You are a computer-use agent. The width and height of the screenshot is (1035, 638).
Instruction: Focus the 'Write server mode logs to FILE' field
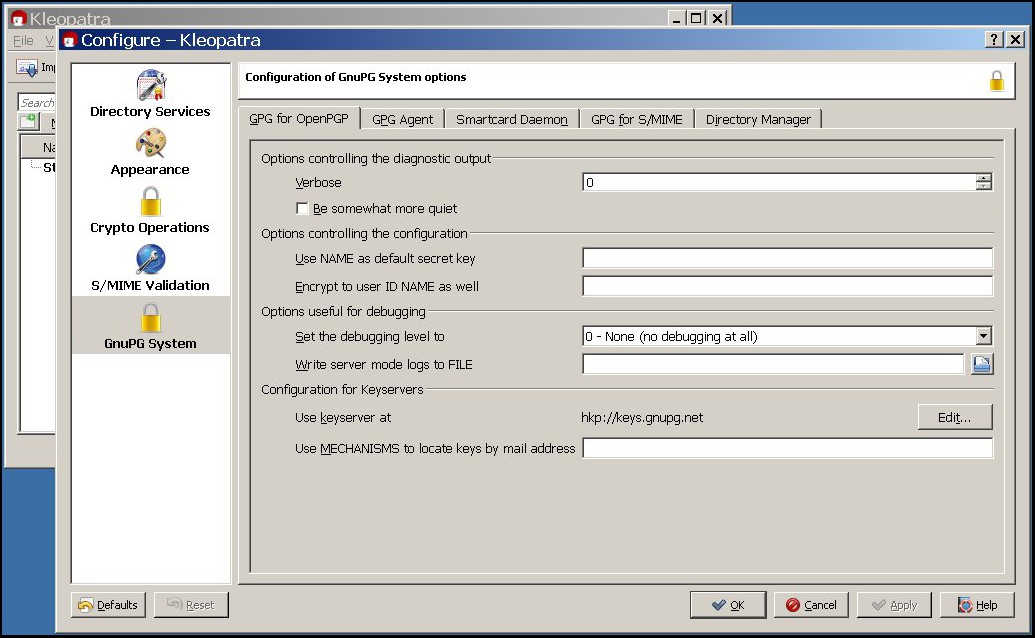[773, 364]
